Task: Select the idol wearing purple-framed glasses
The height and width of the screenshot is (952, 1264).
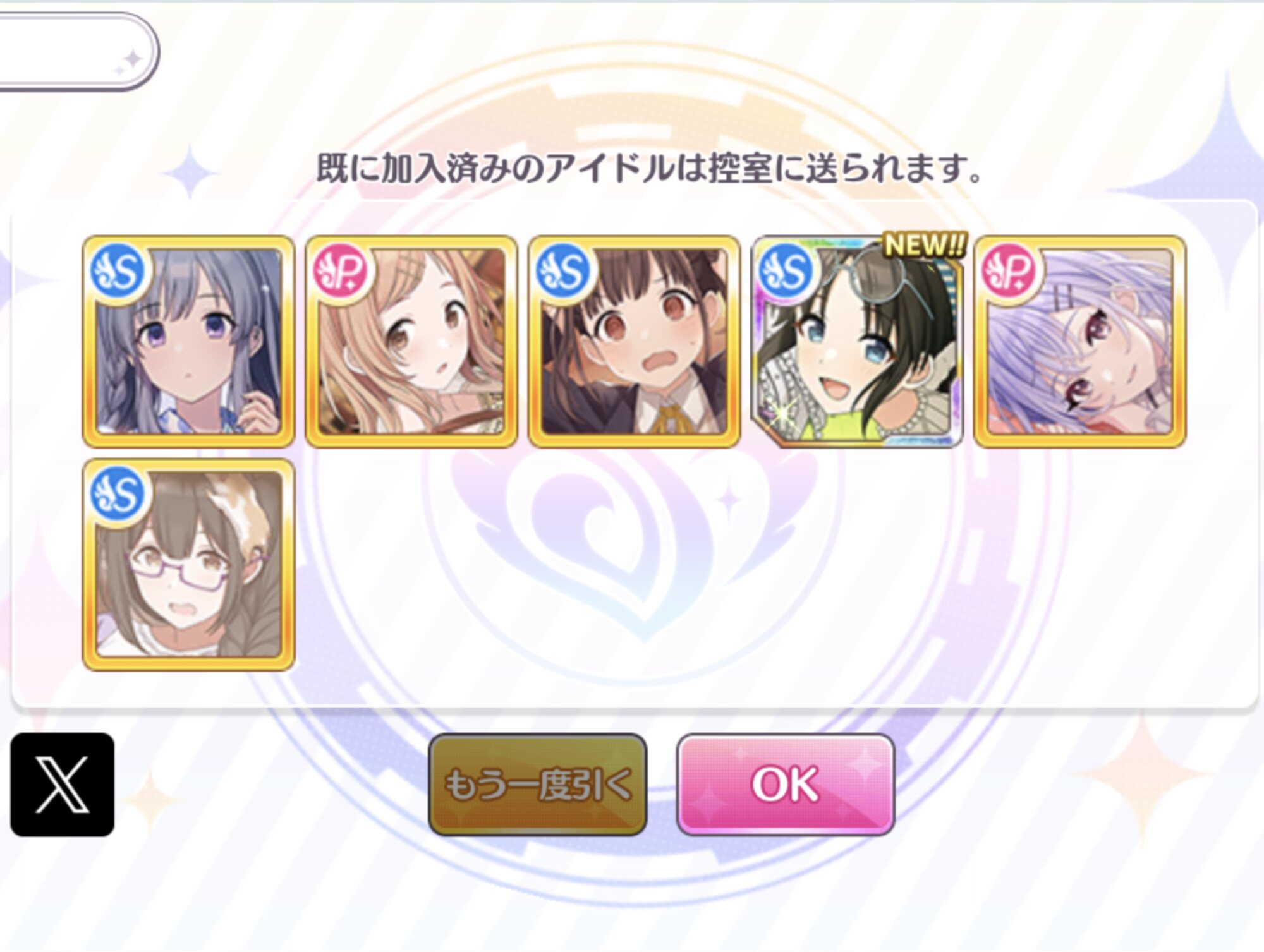Action: 188,564
